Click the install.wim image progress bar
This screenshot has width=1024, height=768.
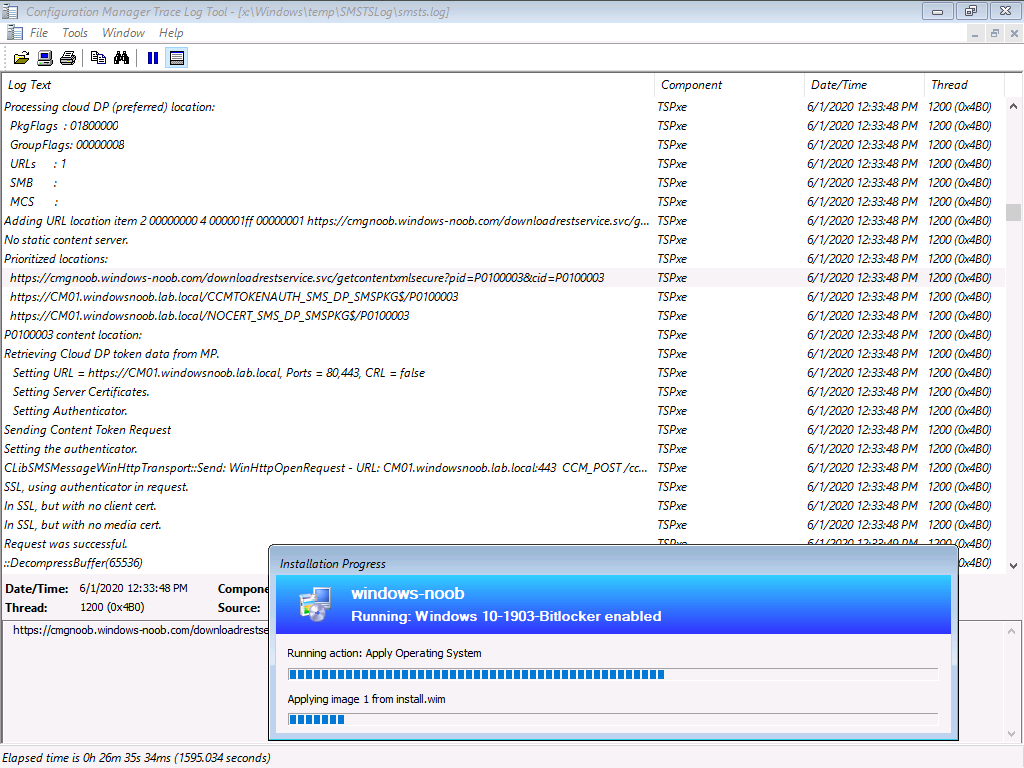click(613, 720)
